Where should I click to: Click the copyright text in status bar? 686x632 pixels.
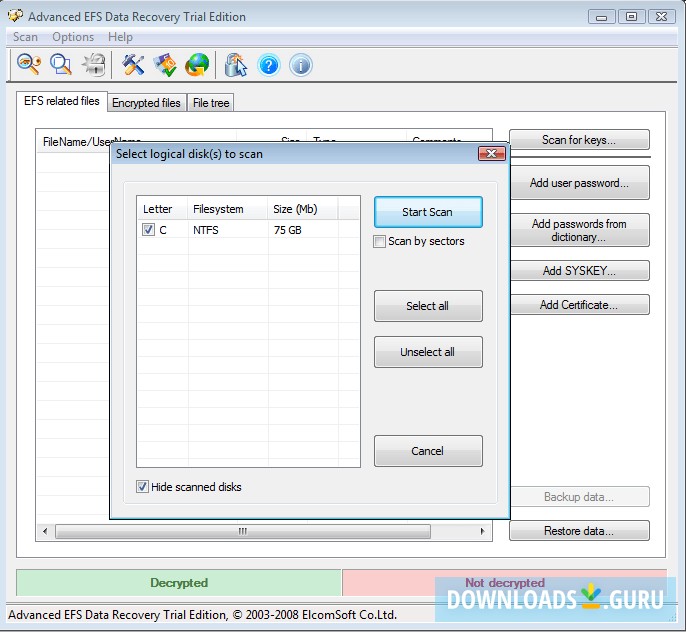[x=203, y=615]
